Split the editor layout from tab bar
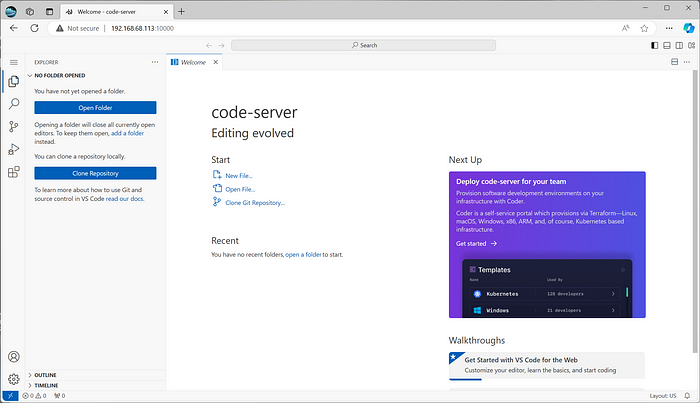The image size is (700, 403). tap(675, 62)
